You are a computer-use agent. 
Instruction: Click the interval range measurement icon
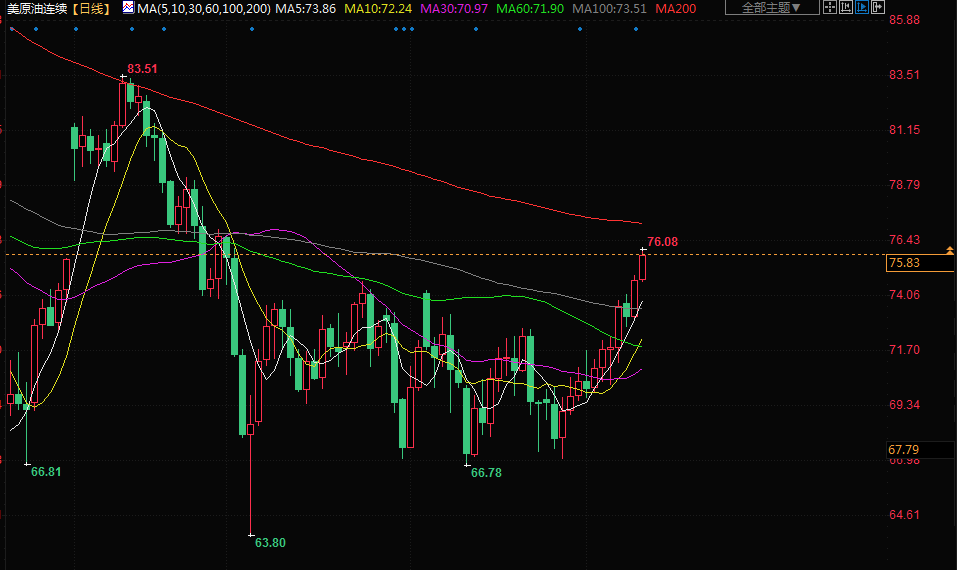(x=845, y=7)
